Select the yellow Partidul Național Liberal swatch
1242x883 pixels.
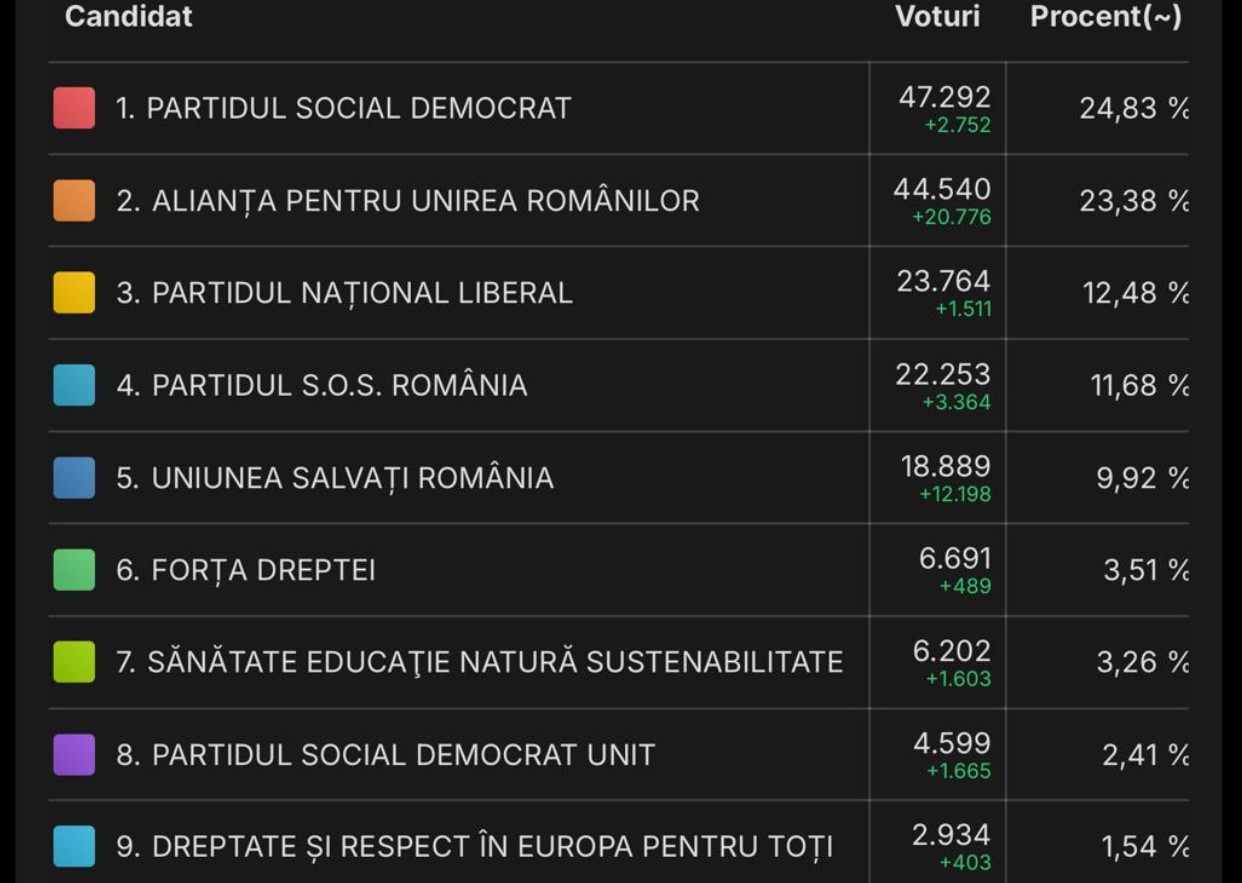[x=74, y=293]
